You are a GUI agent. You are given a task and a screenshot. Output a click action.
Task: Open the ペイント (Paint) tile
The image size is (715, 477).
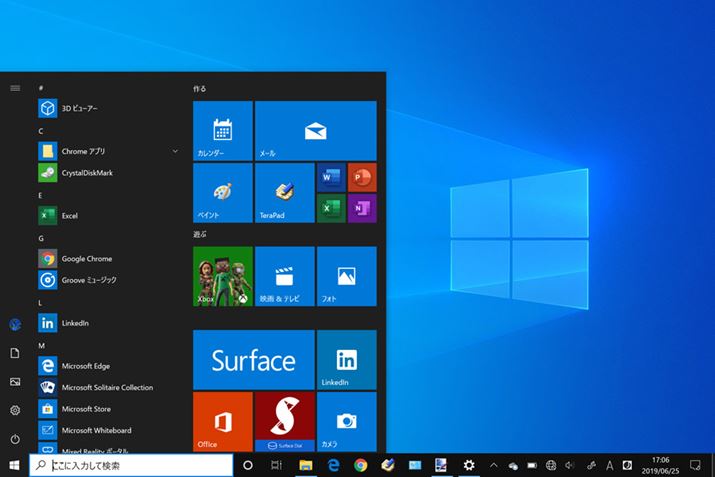tap(223, 193)
